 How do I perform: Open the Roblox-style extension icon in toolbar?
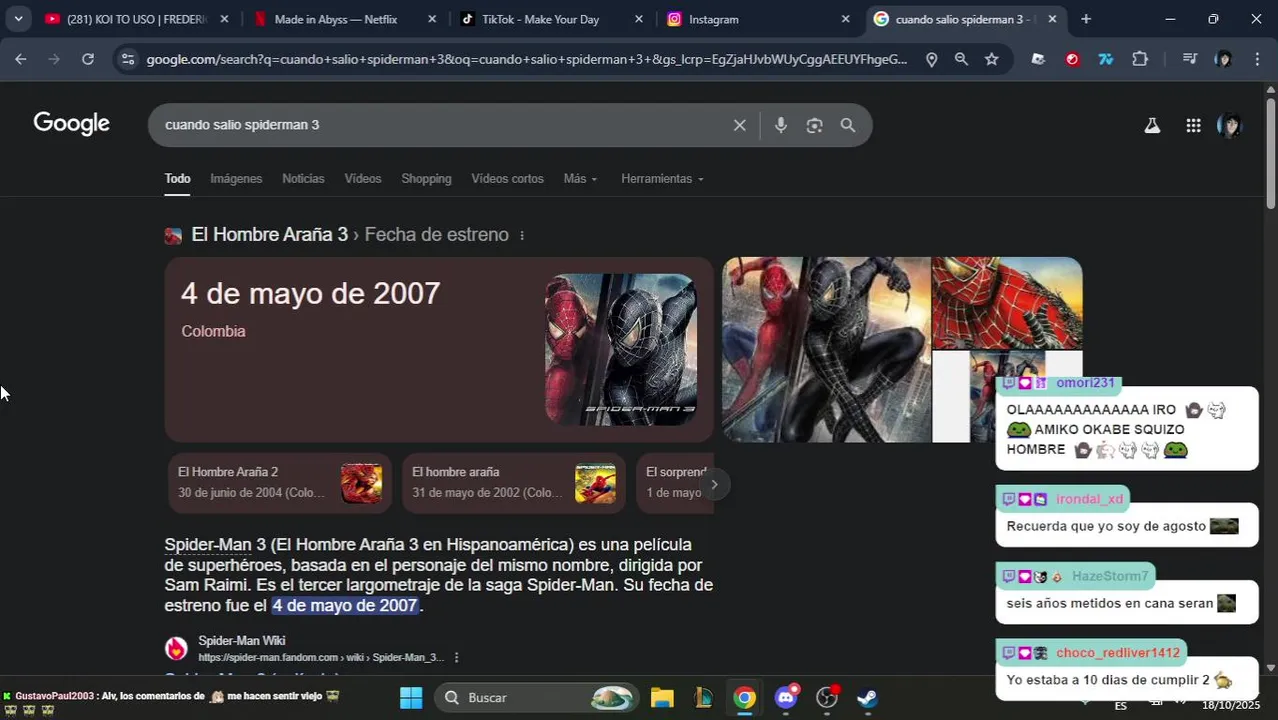coord(1038,59)
